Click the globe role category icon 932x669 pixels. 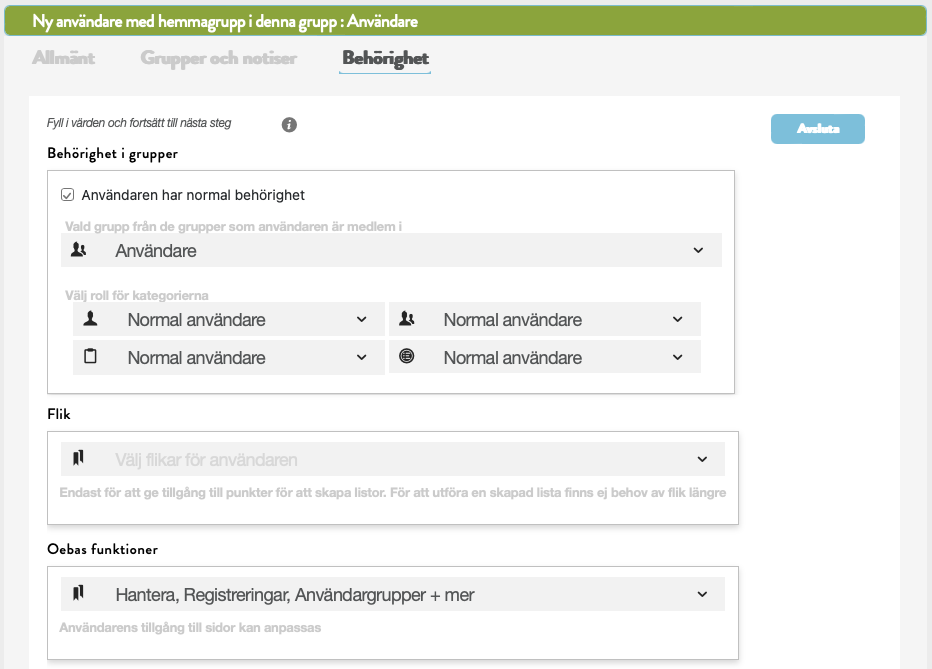pos(407,357)
